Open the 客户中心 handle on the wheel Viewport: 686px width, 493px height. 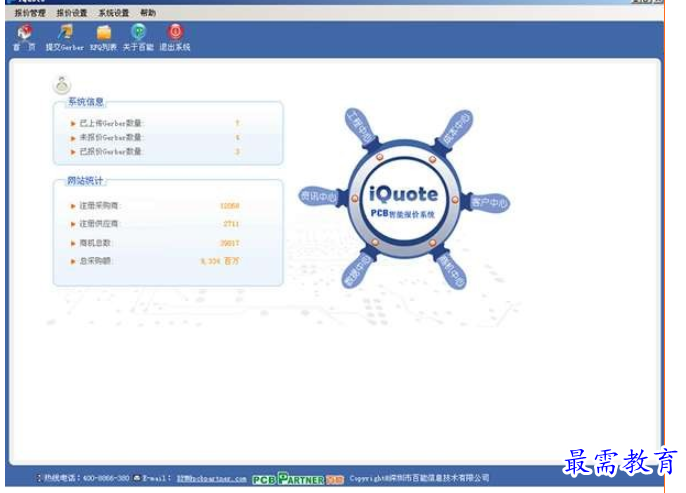(x=488, y=203)
